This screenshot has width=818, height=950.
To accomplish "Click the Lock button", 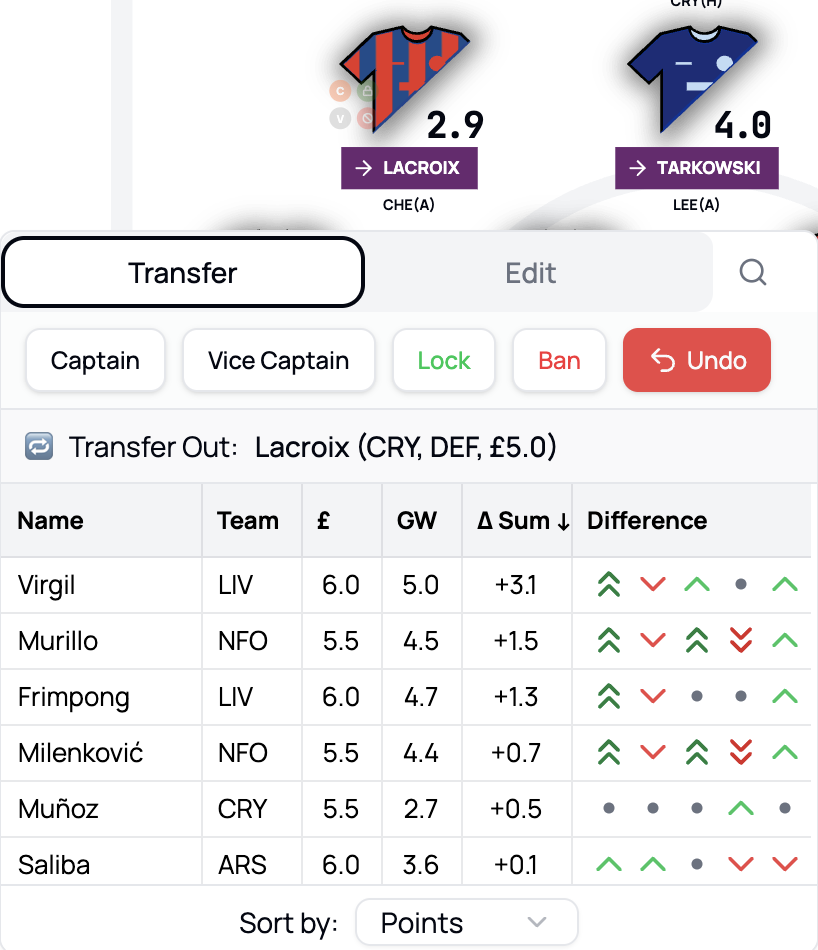I will coord(443,360).
